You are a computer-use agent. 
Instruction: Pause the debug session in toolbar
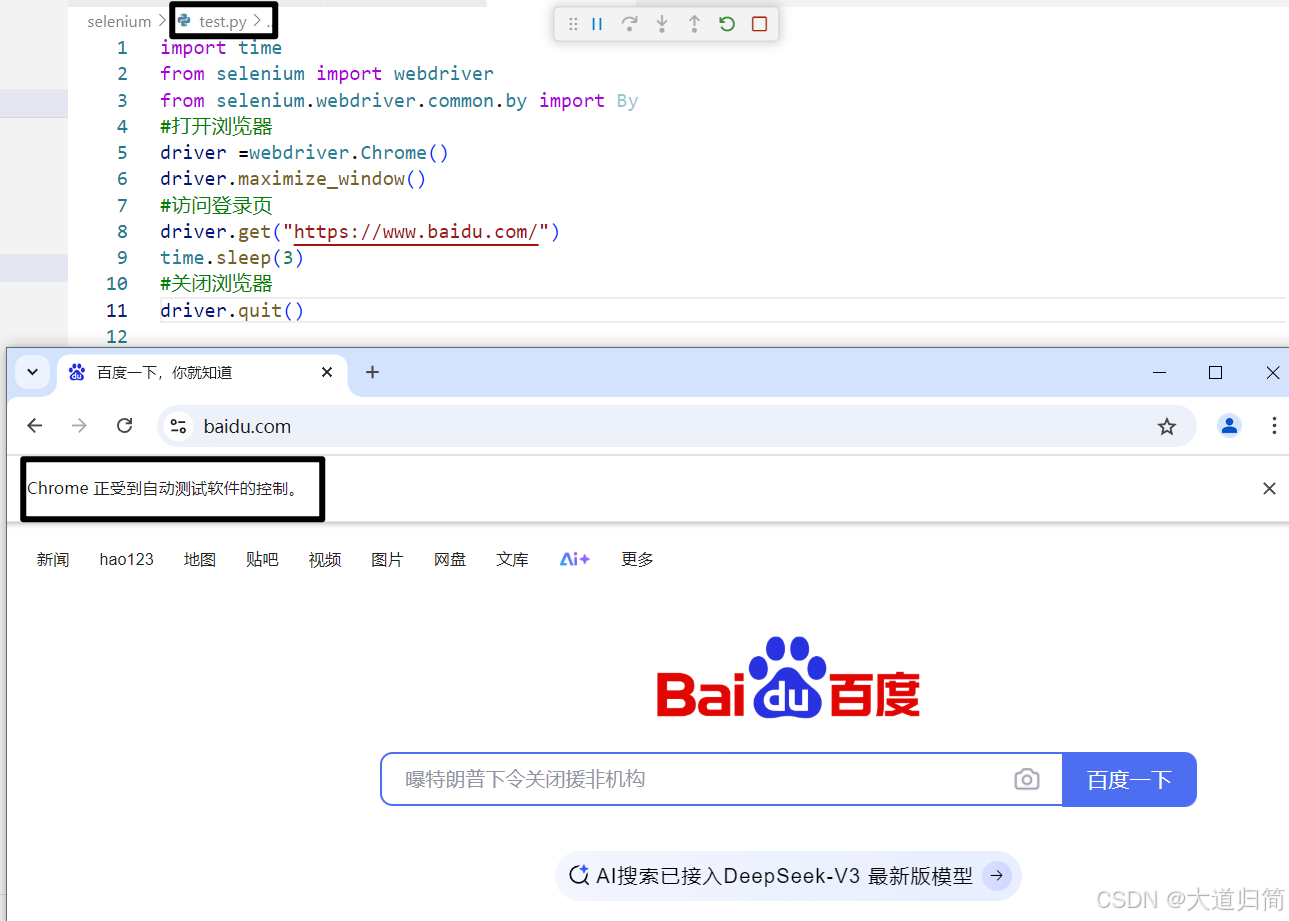click(x=597, y=24)
